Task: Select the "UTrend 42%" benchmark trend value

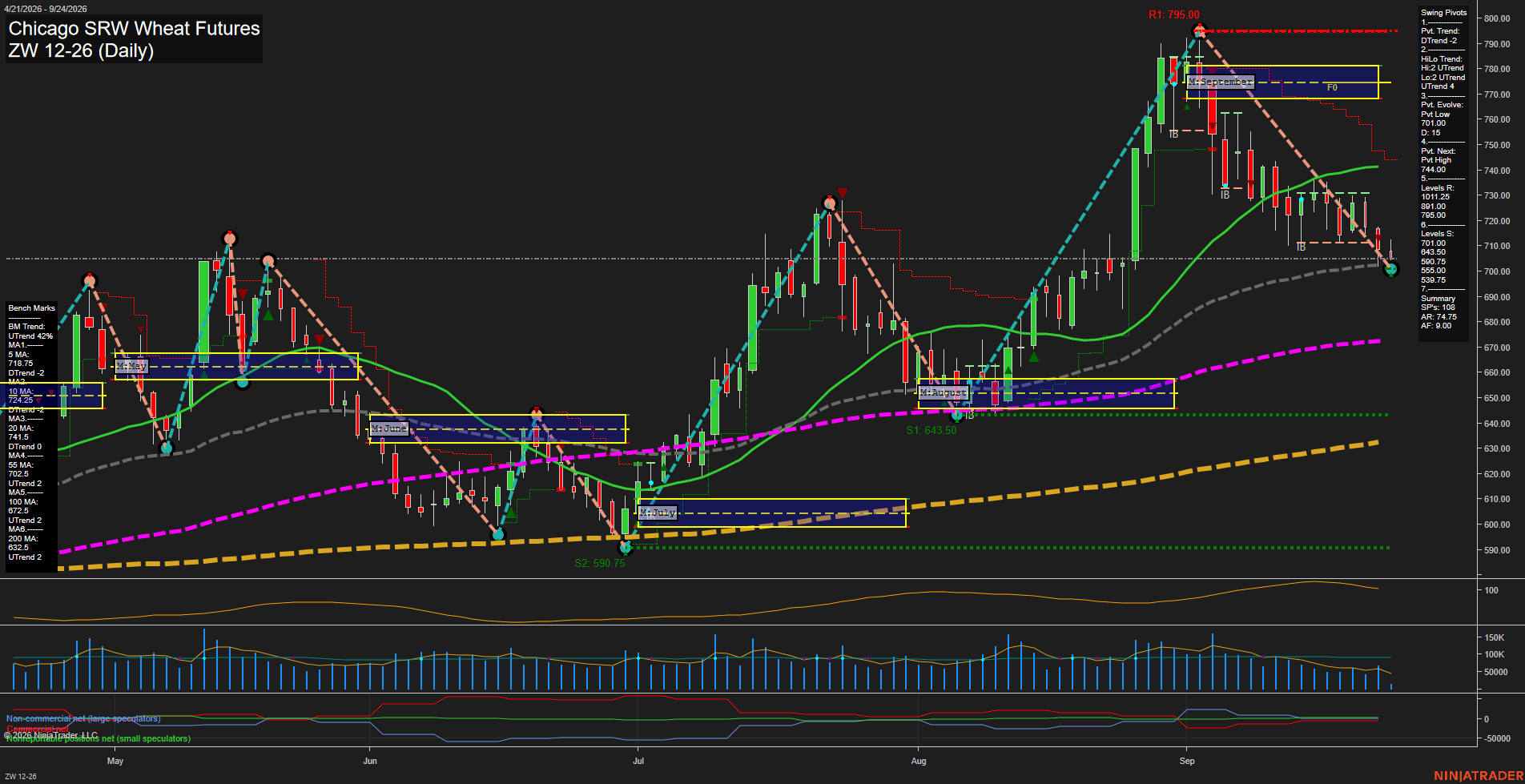Action: click(30, 336)
